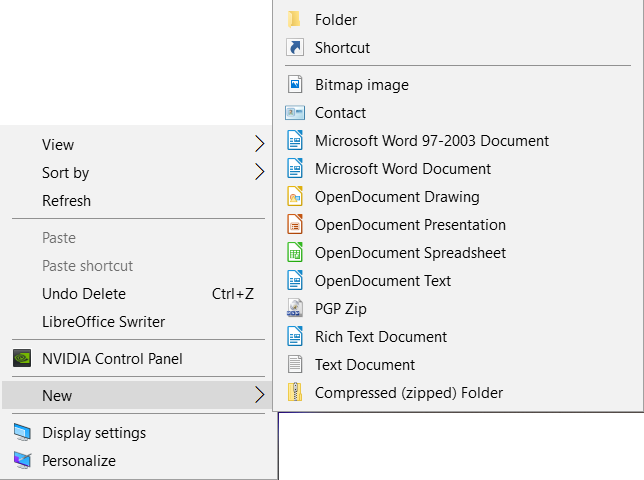Click the Microsoft Word 97-2003 Document icon
644x480 pixels.
pyautogui.click(x=295, y=140)
